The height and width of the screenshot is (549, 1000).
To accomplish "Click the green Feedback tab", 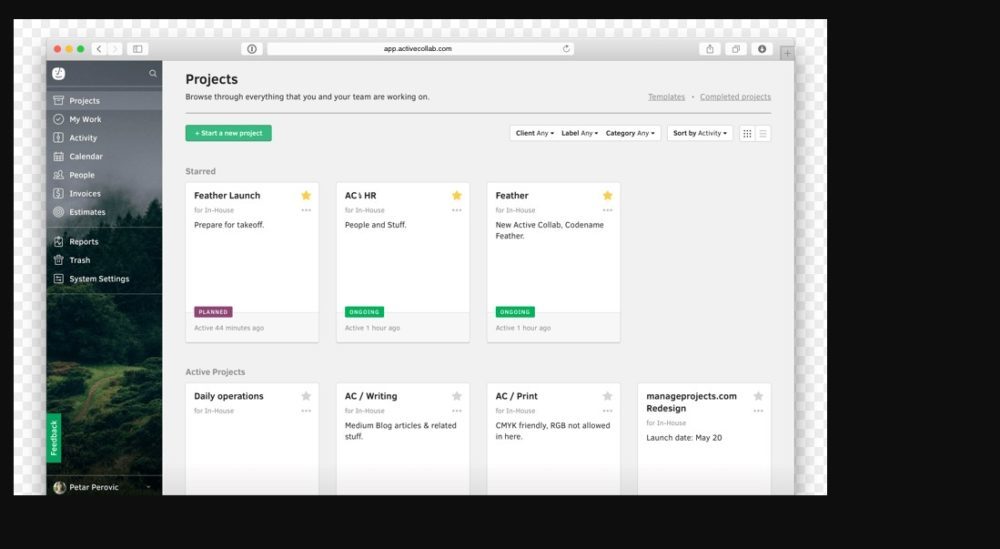I will [x=54, y=438].
